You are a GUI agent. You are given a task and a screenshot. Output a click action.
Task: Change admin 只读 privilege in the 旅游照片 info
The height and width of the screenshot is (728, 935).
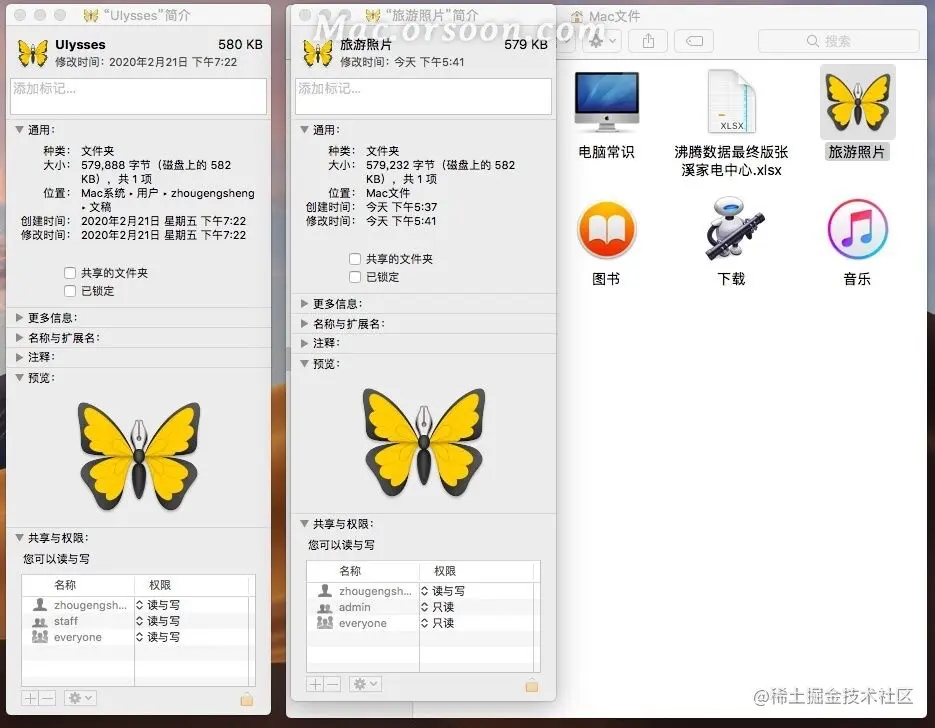438,607
